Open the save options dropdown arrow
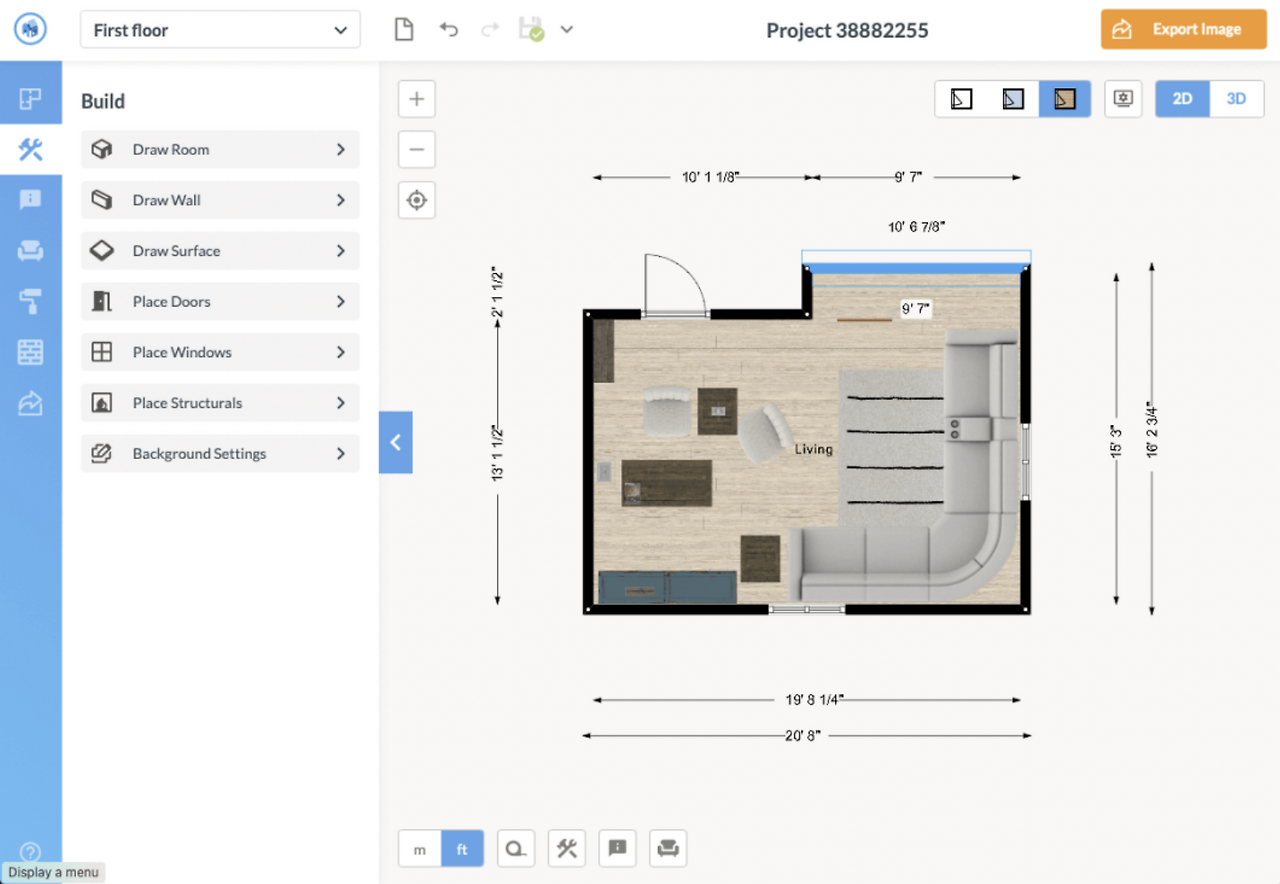Viewport: 1280px width, 884px height. (x=566, y=30)
